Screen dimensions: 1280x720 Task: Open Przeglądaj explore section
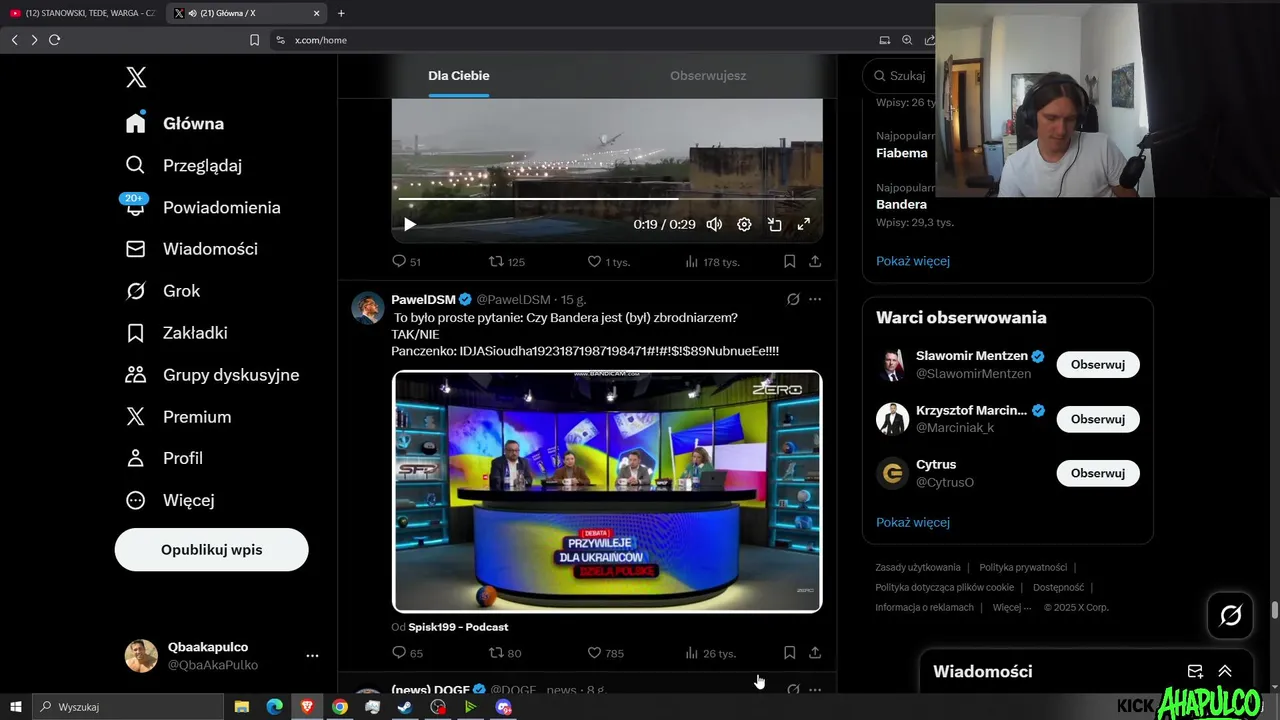click(x=183, y=165)
